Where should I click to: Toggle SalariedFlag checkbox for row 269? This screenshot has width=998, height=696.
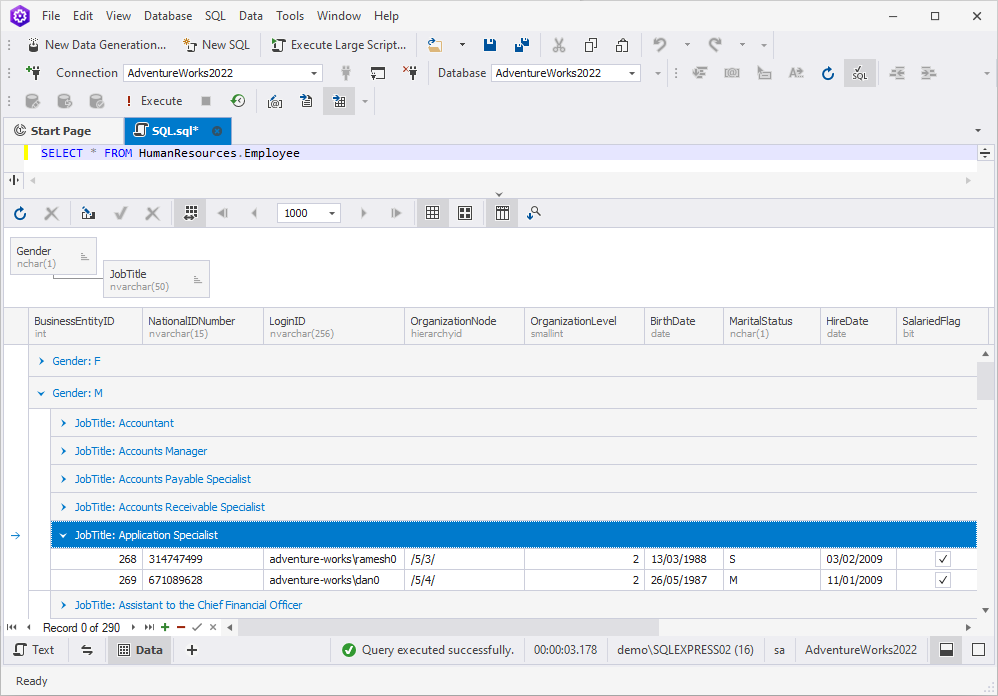(943, 580)
